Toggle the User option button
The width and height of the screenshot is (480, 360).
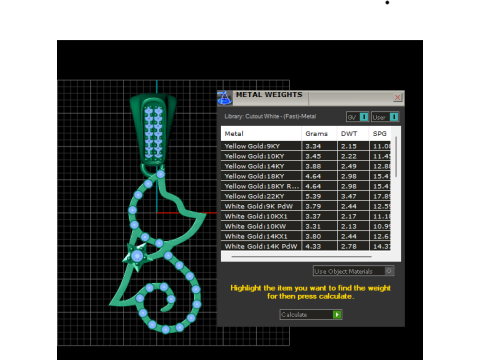click(x=385, y=117)
